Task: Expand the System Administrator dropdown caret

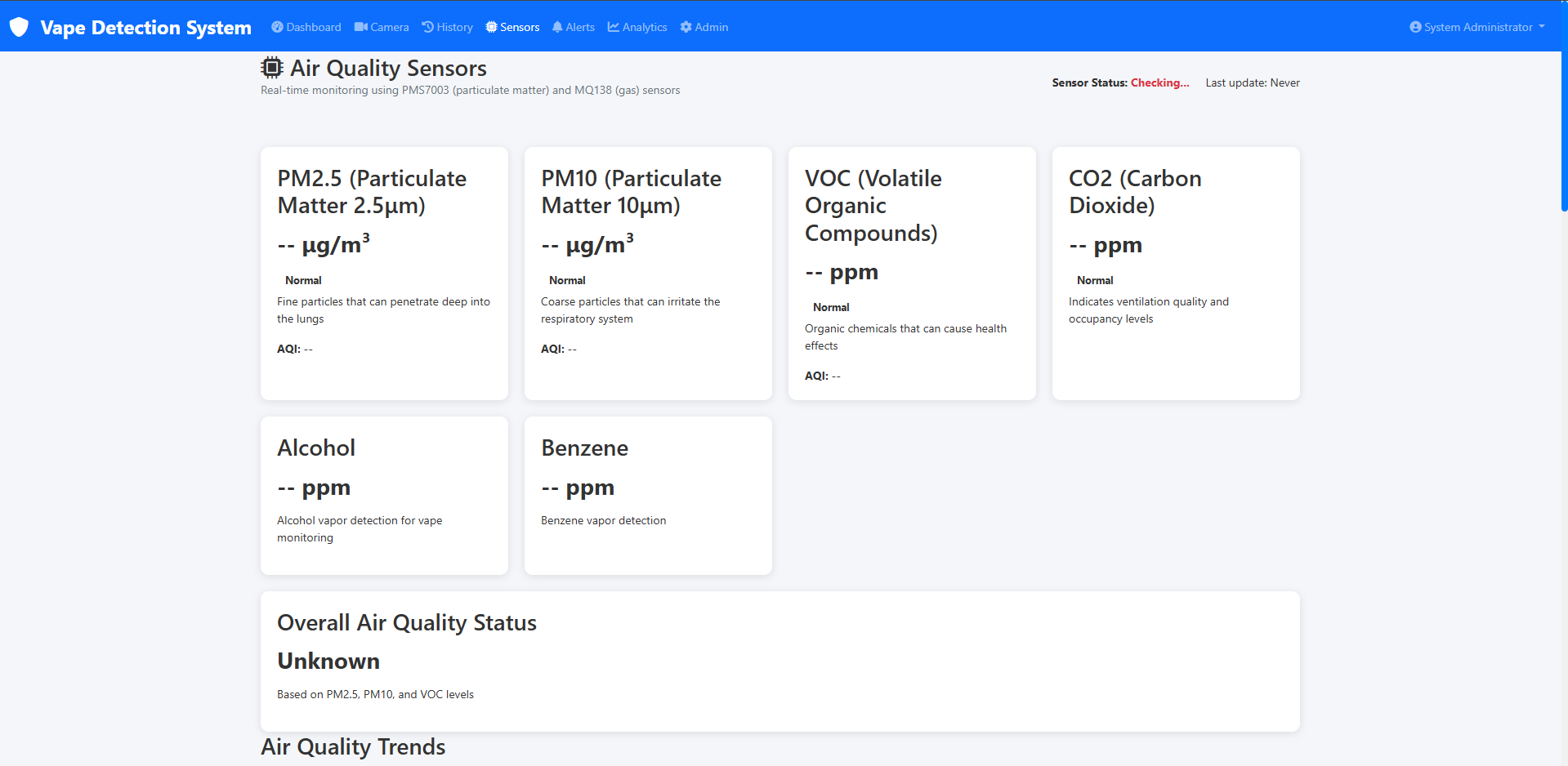Action: (1542, 27)
